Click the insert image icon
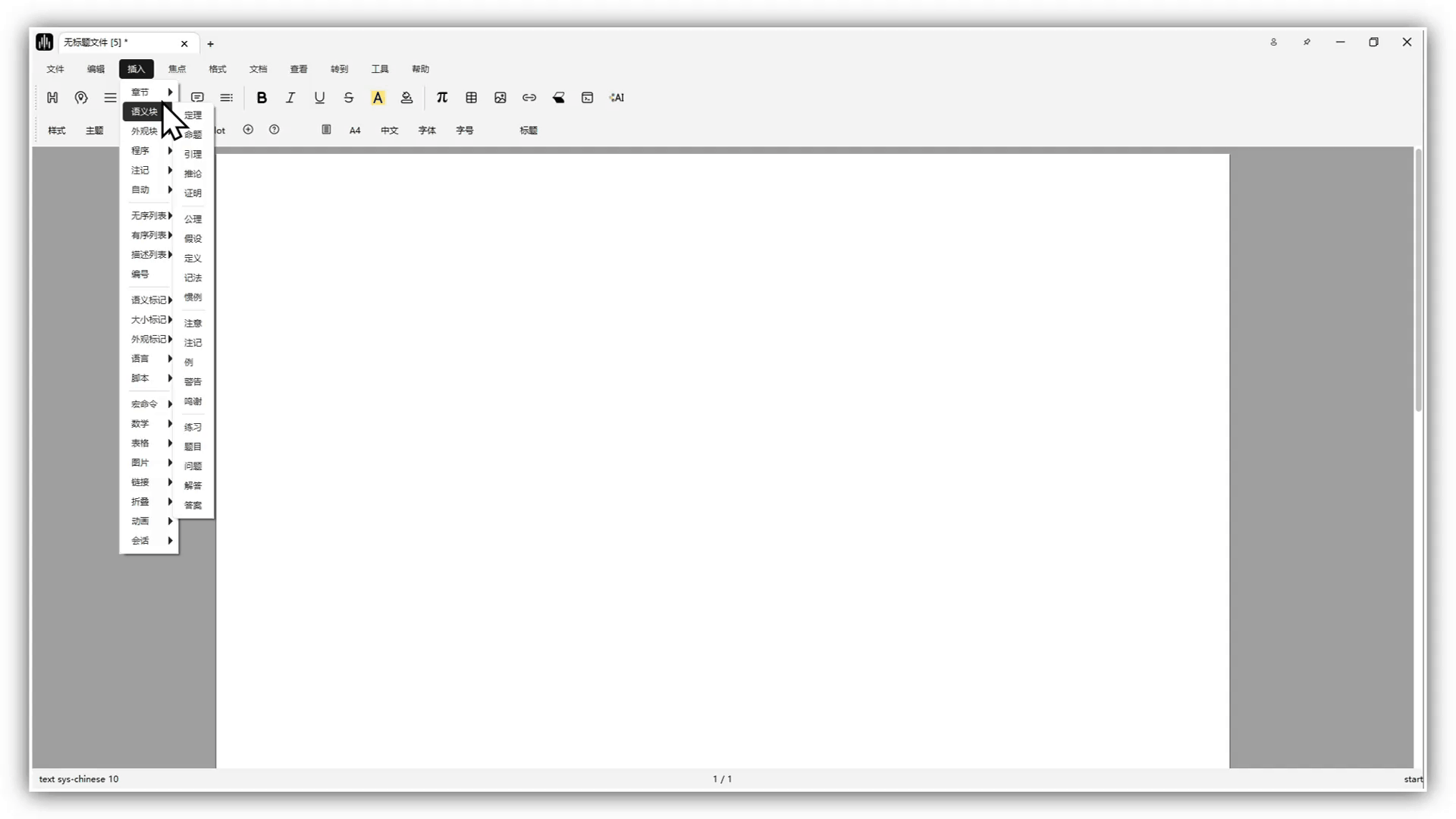1456x819 pixels. (x=500, y=98)
